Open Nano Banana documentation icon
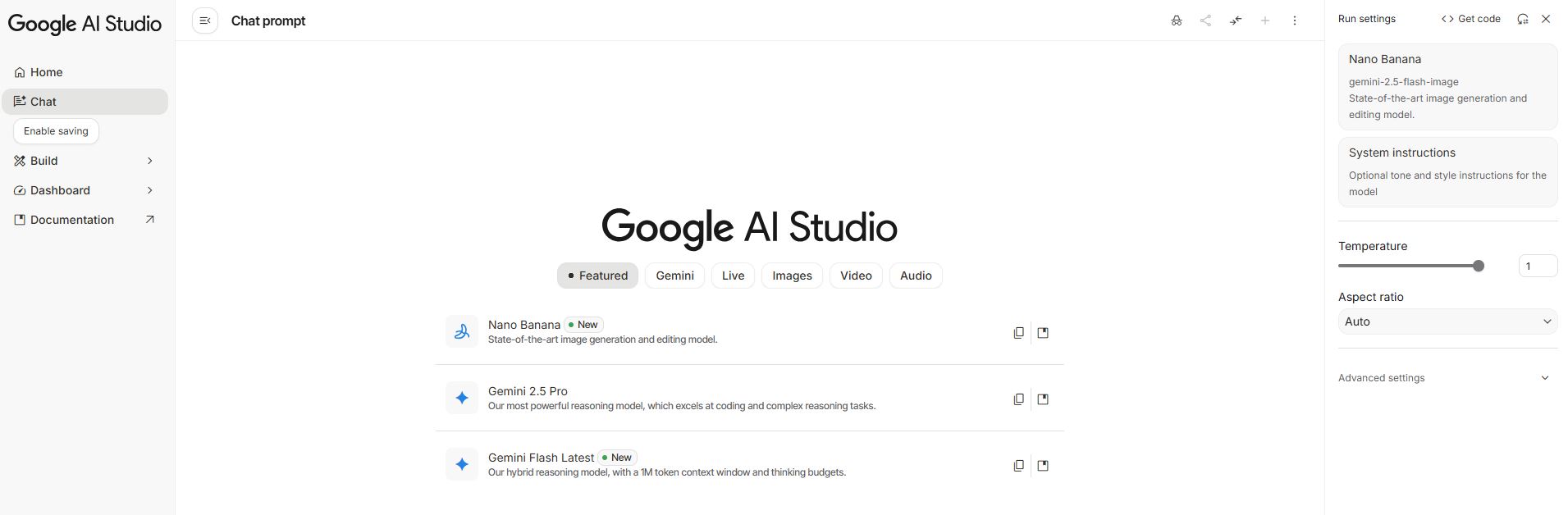1568x515 pixels. 1043,333
